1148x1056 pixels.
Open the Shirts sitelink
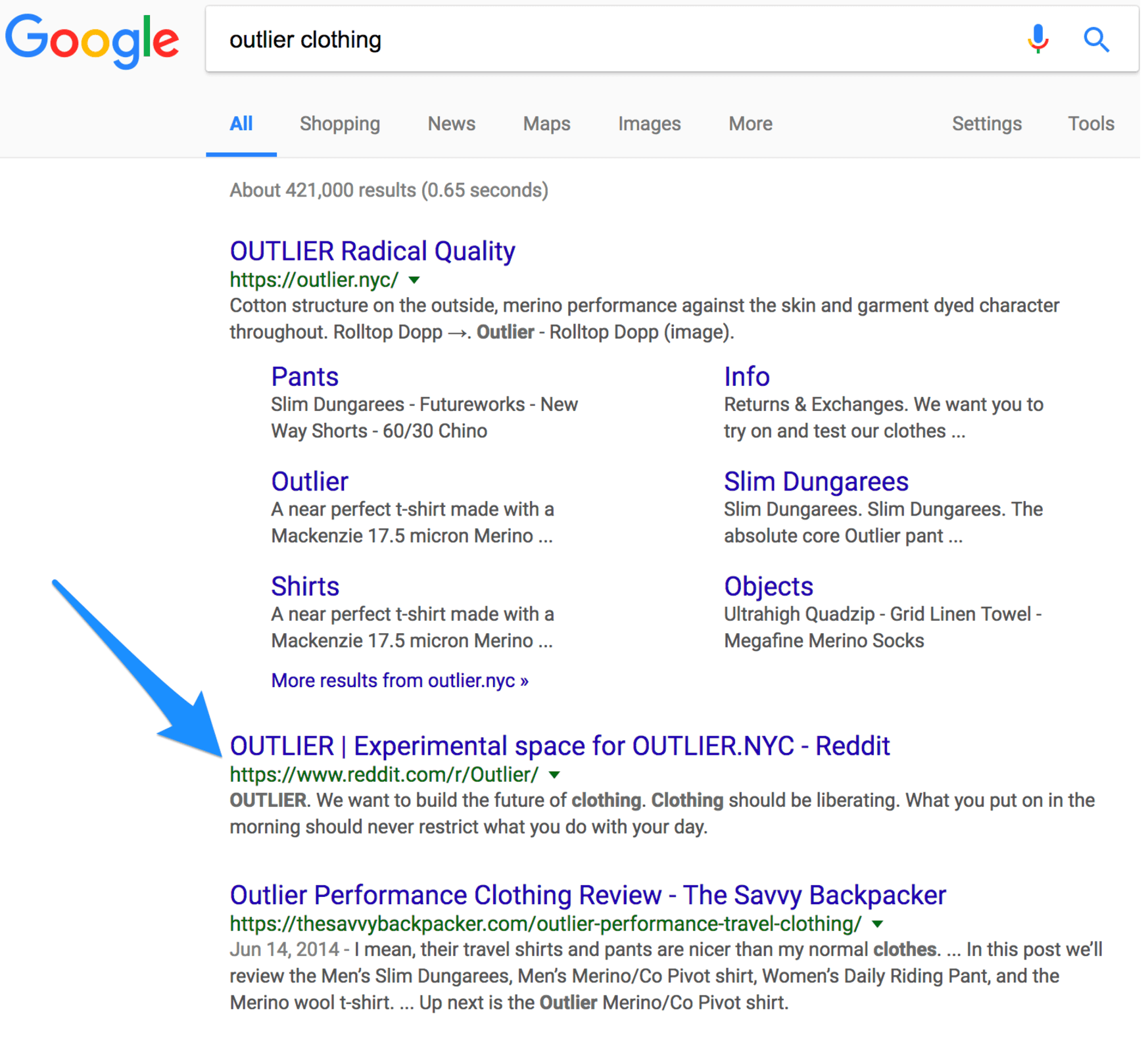coord(305,587)
